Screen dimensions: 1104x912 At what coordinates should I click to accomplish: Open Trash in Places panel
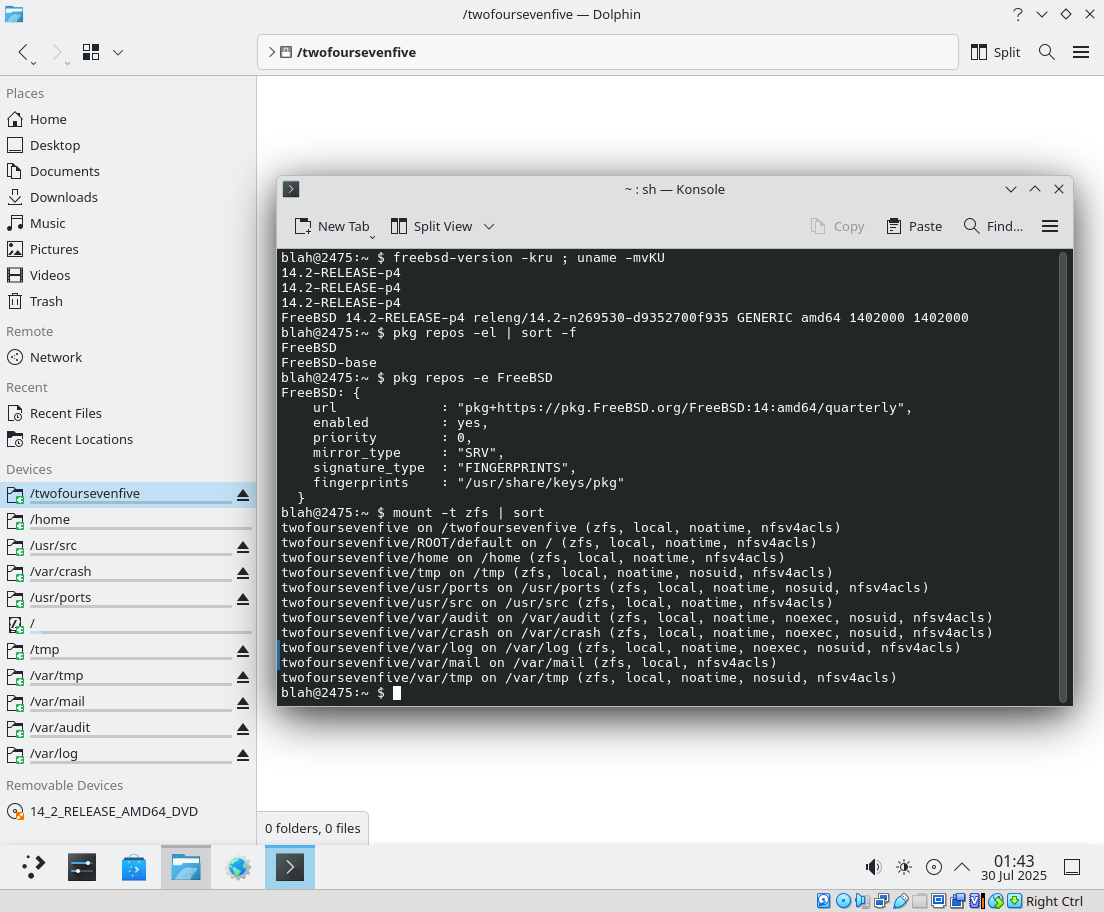pyautogui.click(x=127, y=301)
